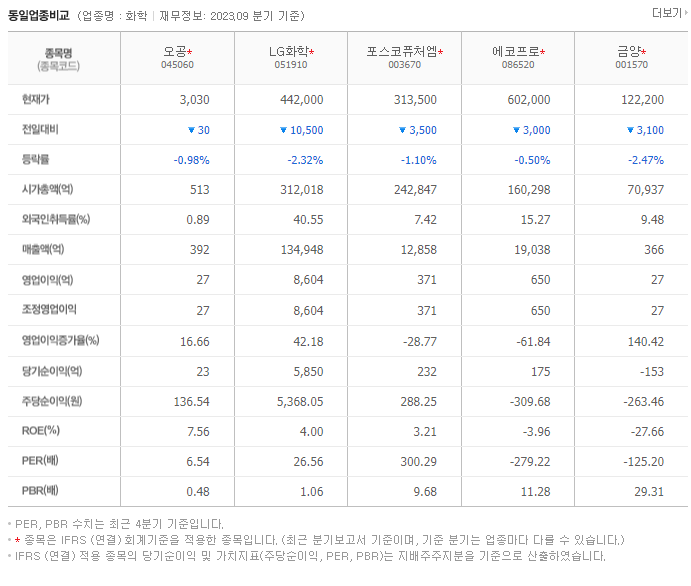
Task: Select net income value 5,850
Action: click(x=308, y=371)
